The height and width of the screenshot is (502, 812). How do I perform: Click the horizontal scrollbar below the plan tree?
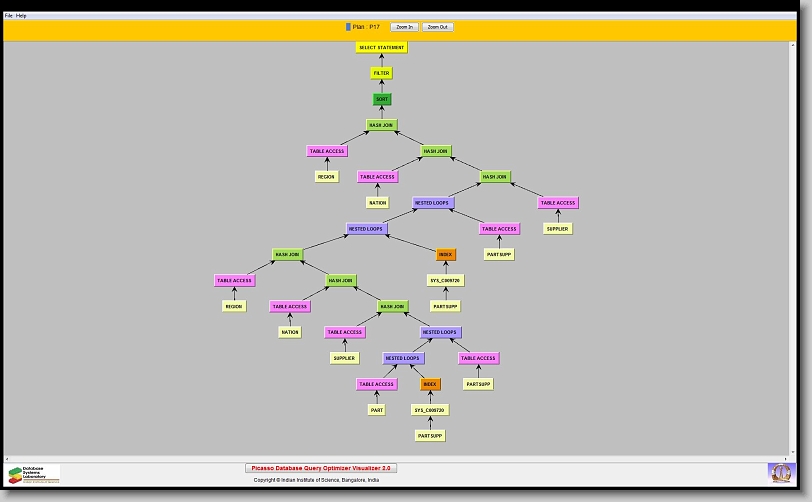pyautogui.click(x=400, y=458)
